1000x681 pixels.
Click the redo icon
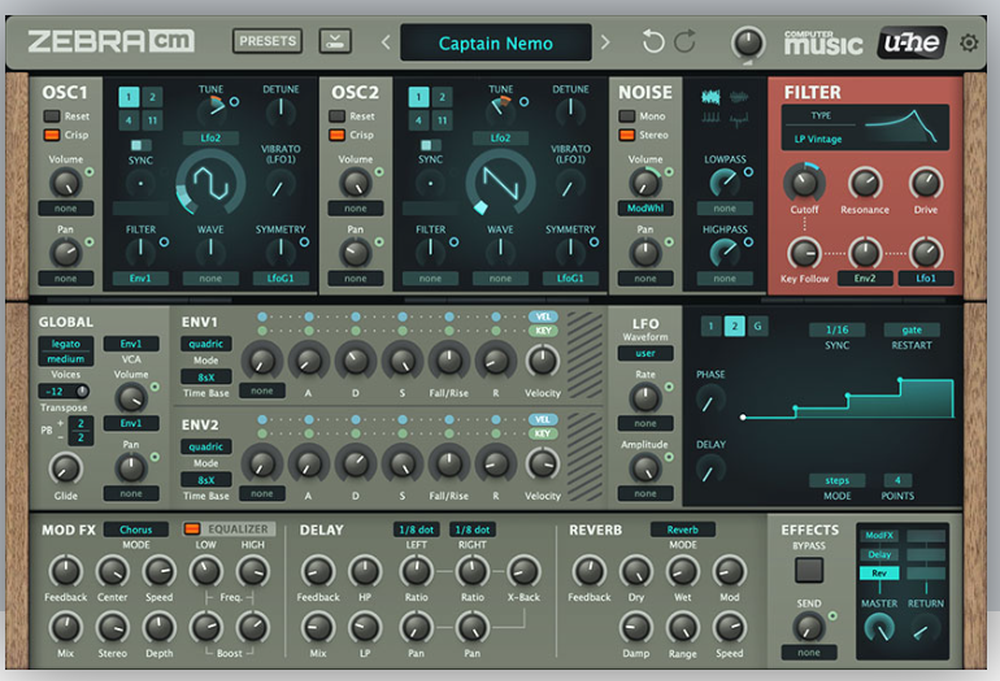(x=685, y=42)
